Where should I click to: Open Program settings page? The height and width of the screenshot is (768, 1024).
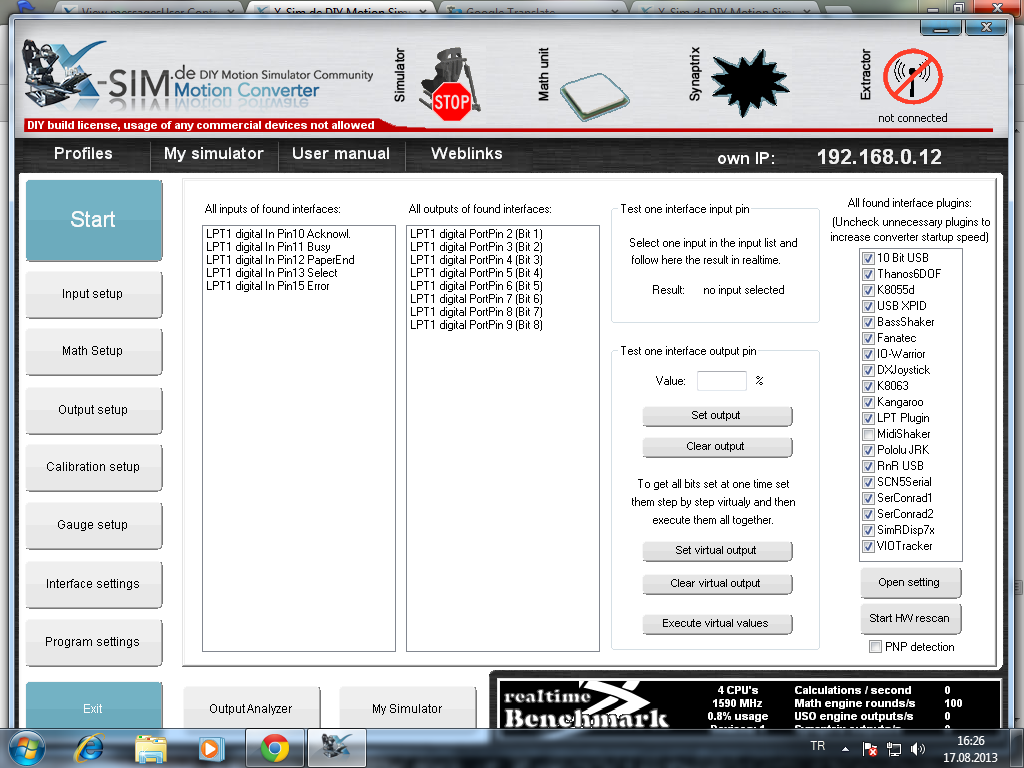tap(93, 642)
